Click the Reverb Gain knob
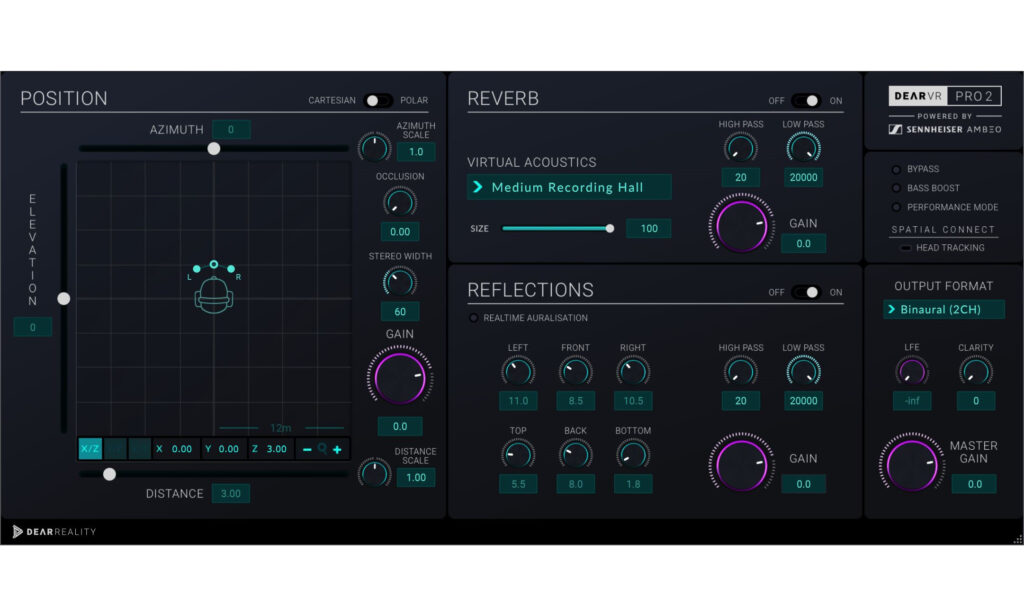Screen dimensions: 1024x614 (741, 225)
